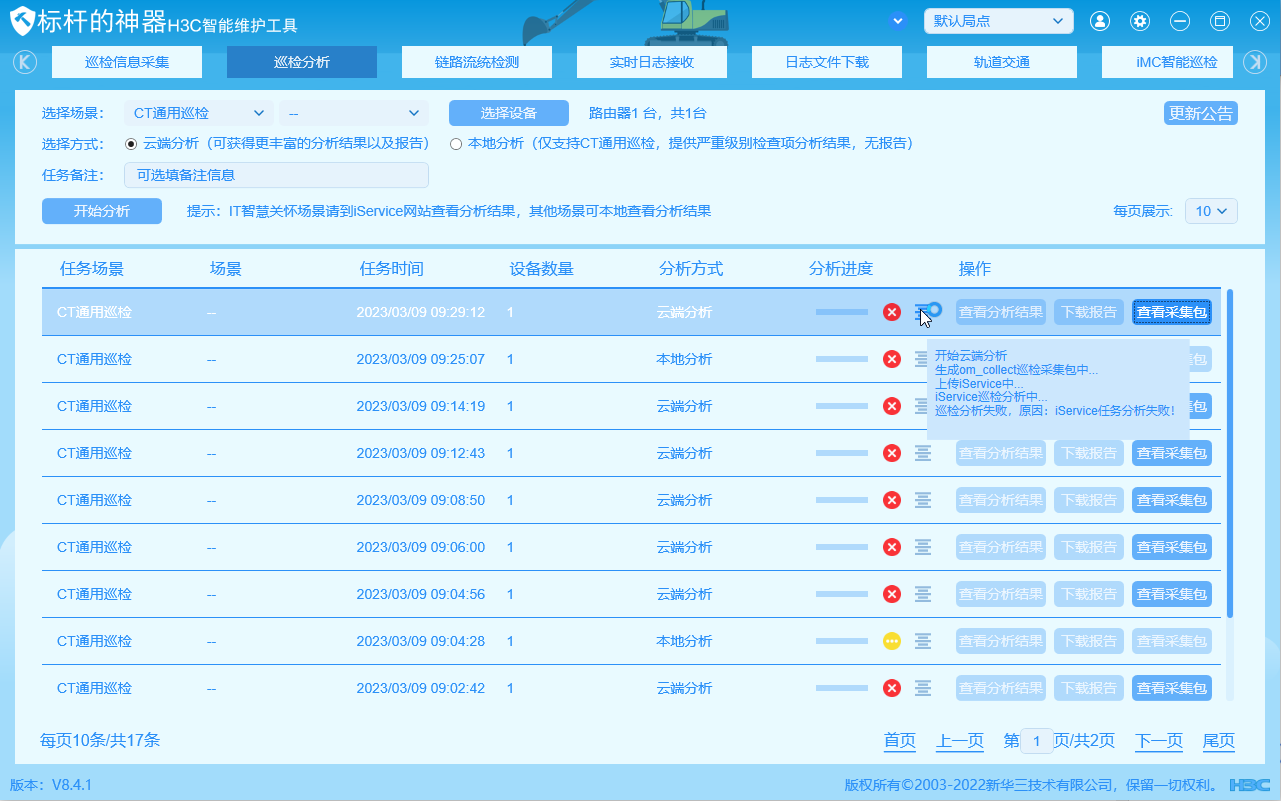Click the progress bar of the 09:08:50 task
This screenshot has width=1281, height=801.
pos(842,500)
